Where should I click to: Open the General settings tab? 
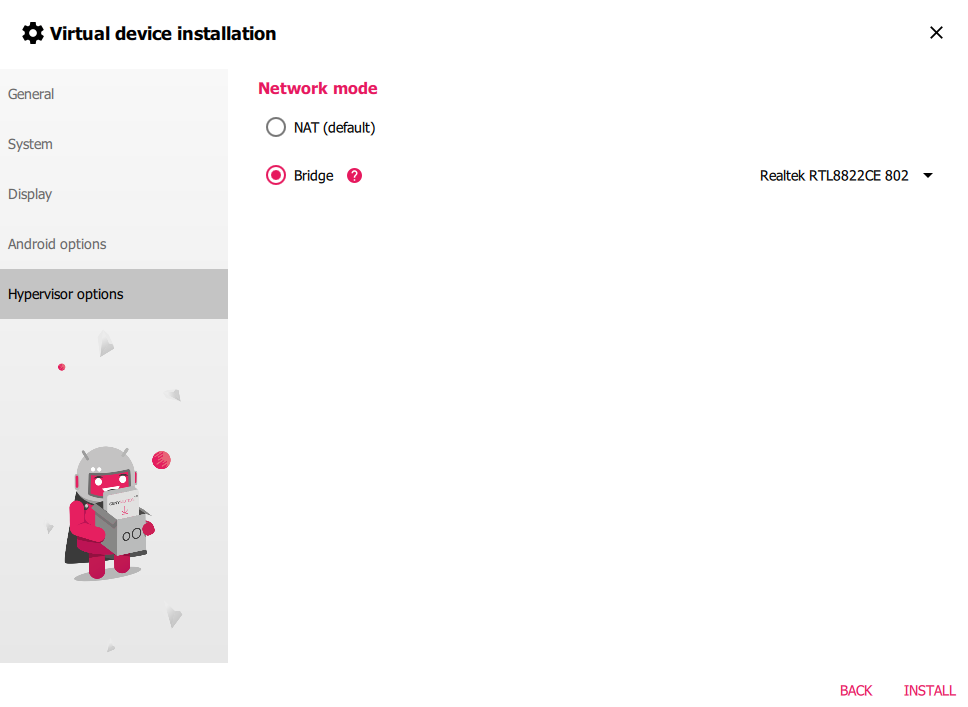pyautogui.click(x=114, y=94)
